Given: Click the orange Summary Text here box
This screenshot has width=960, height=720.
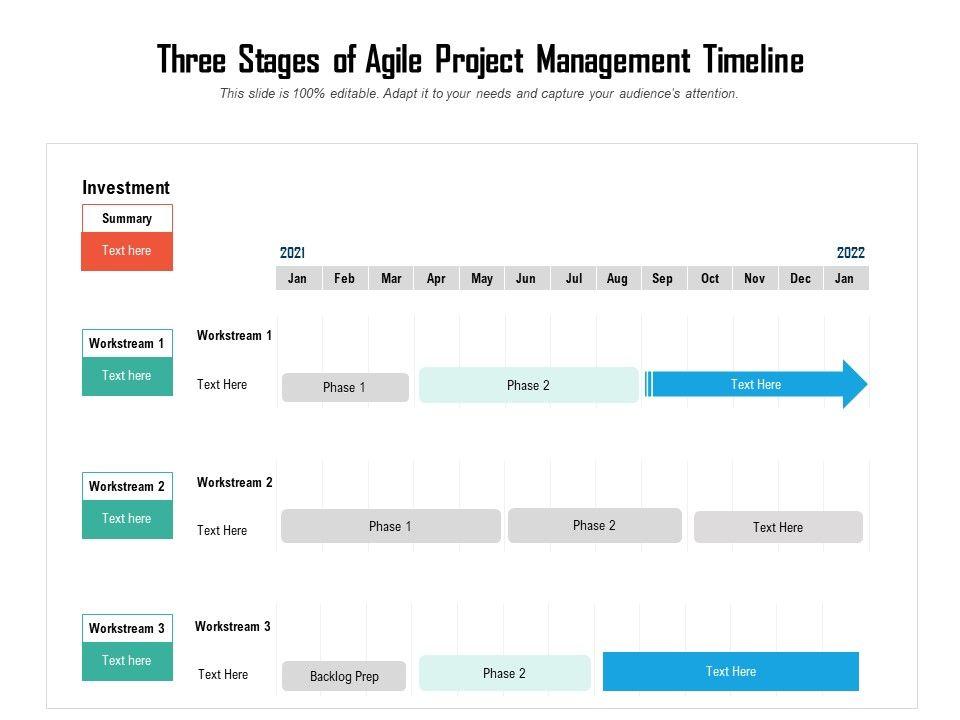Looking at the screenshot, I should coord(127,251).
